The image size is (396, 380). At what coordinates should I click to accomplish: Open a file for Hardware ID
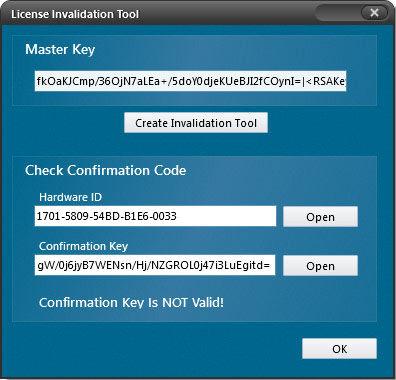click(x=320, y=217)
